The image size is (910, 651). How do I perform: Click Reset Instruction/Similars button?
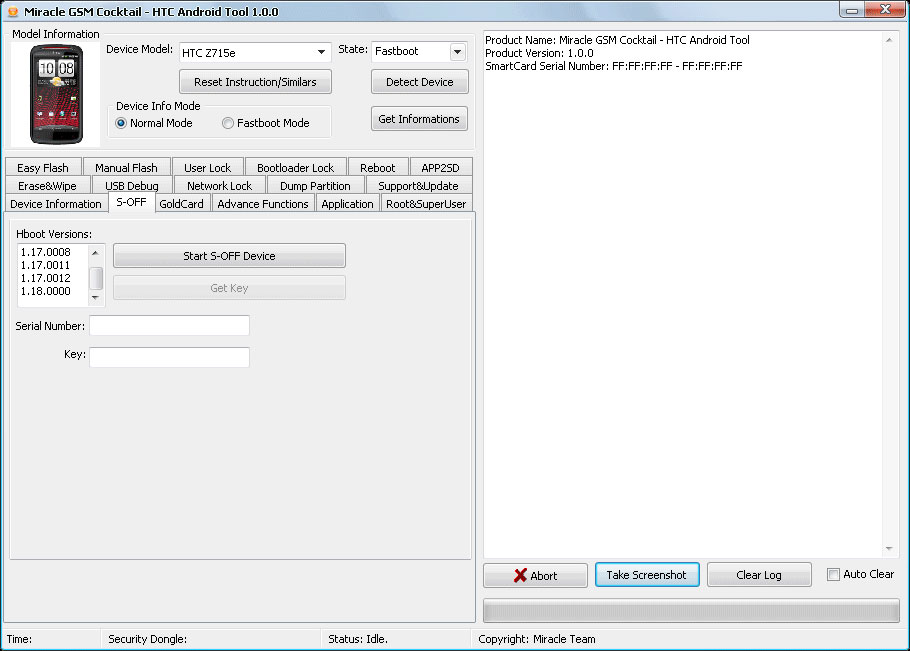[x=255, y=82]
